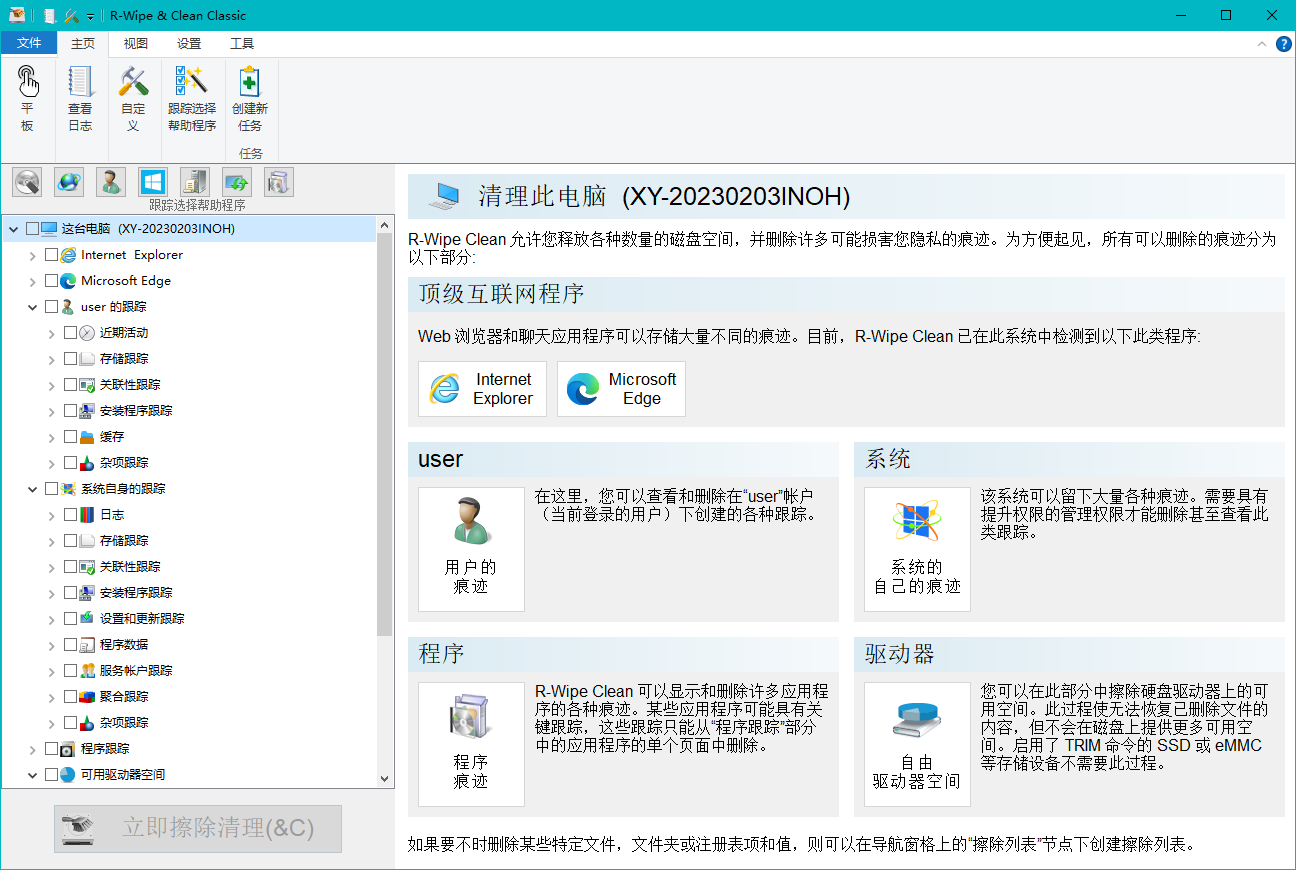1296x870 pixels.
Task: Click the server document helper icon
Action: [x=195, y=181]
